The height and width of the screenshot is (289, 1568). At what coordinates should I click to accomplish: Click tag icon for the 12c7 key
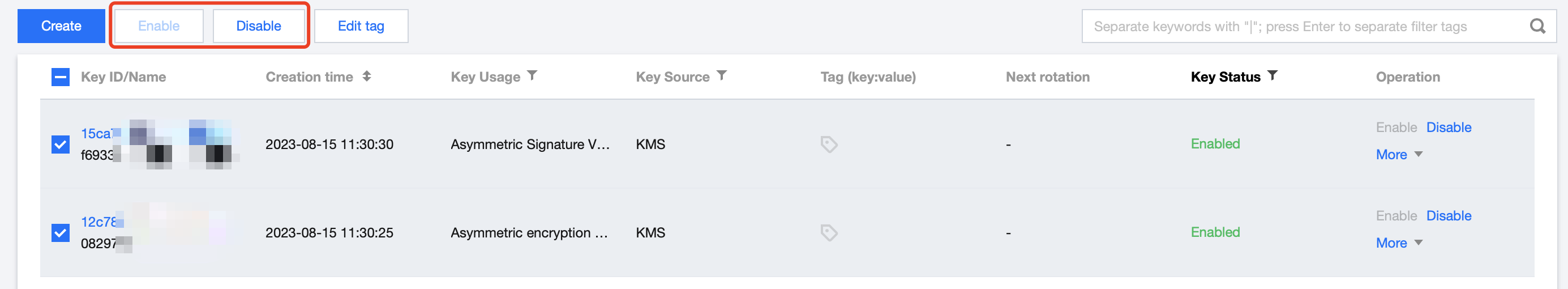click(828, 233)
